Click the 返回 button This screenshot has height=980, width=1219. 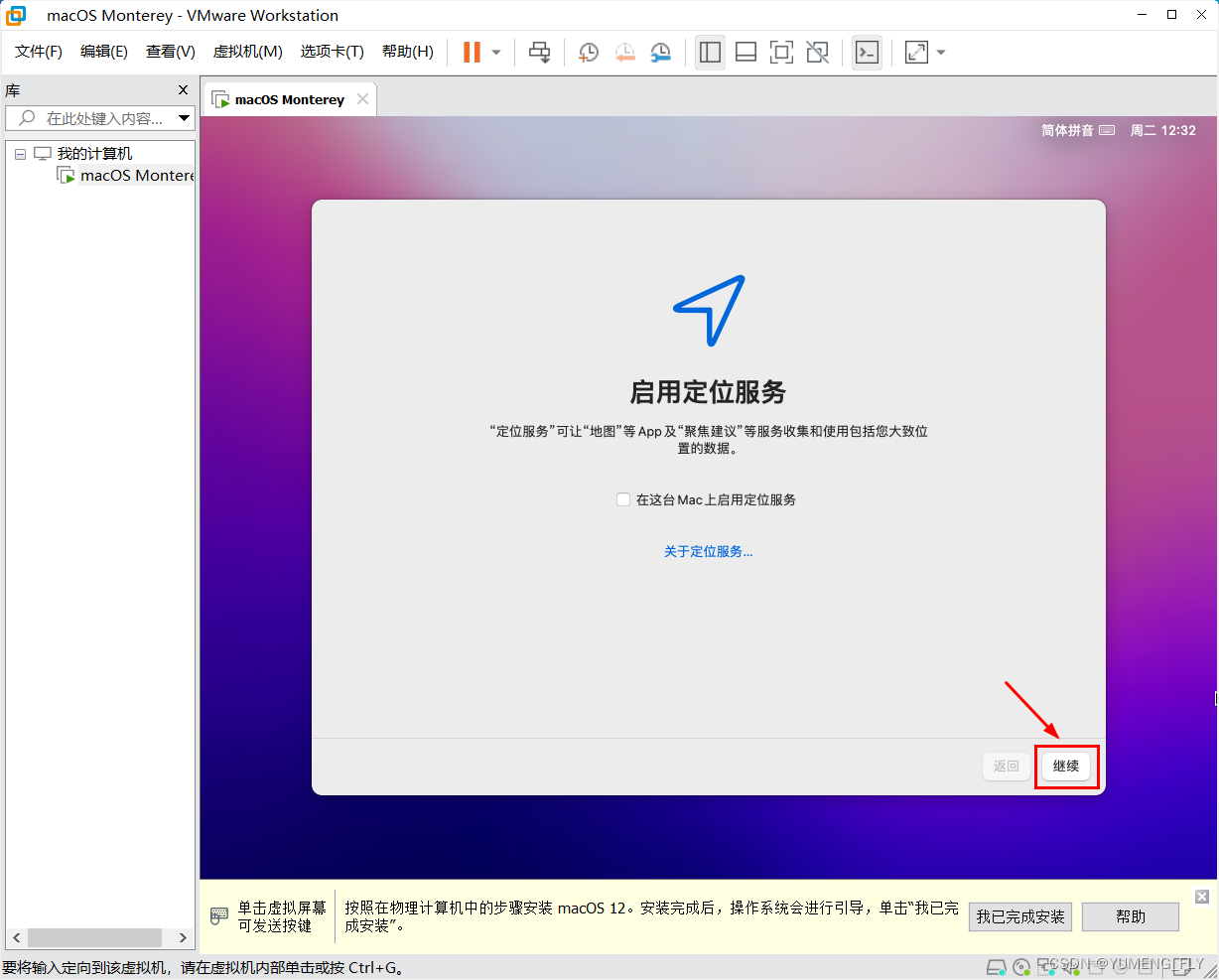click(x=1007, y=766)
